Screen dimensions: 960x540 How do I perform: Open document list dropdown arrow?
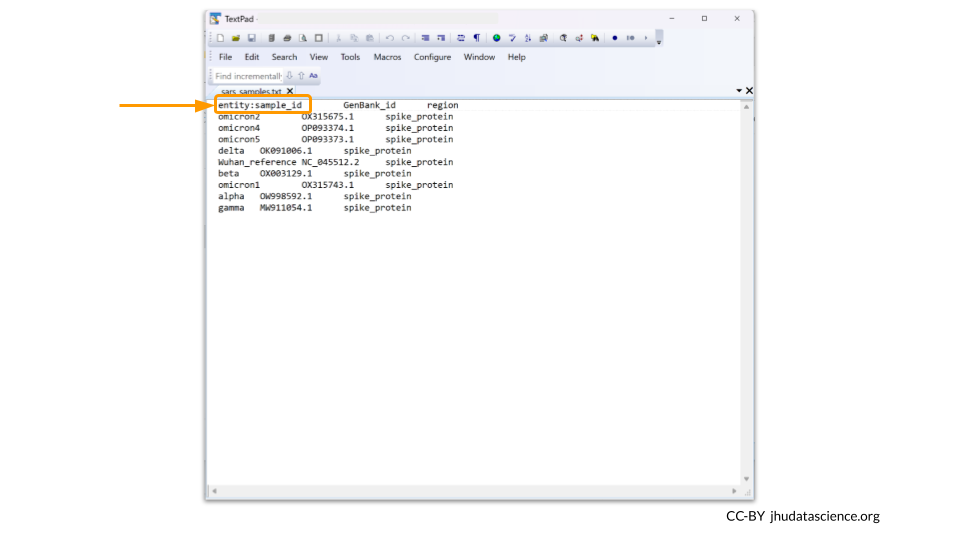pos(739,91)
